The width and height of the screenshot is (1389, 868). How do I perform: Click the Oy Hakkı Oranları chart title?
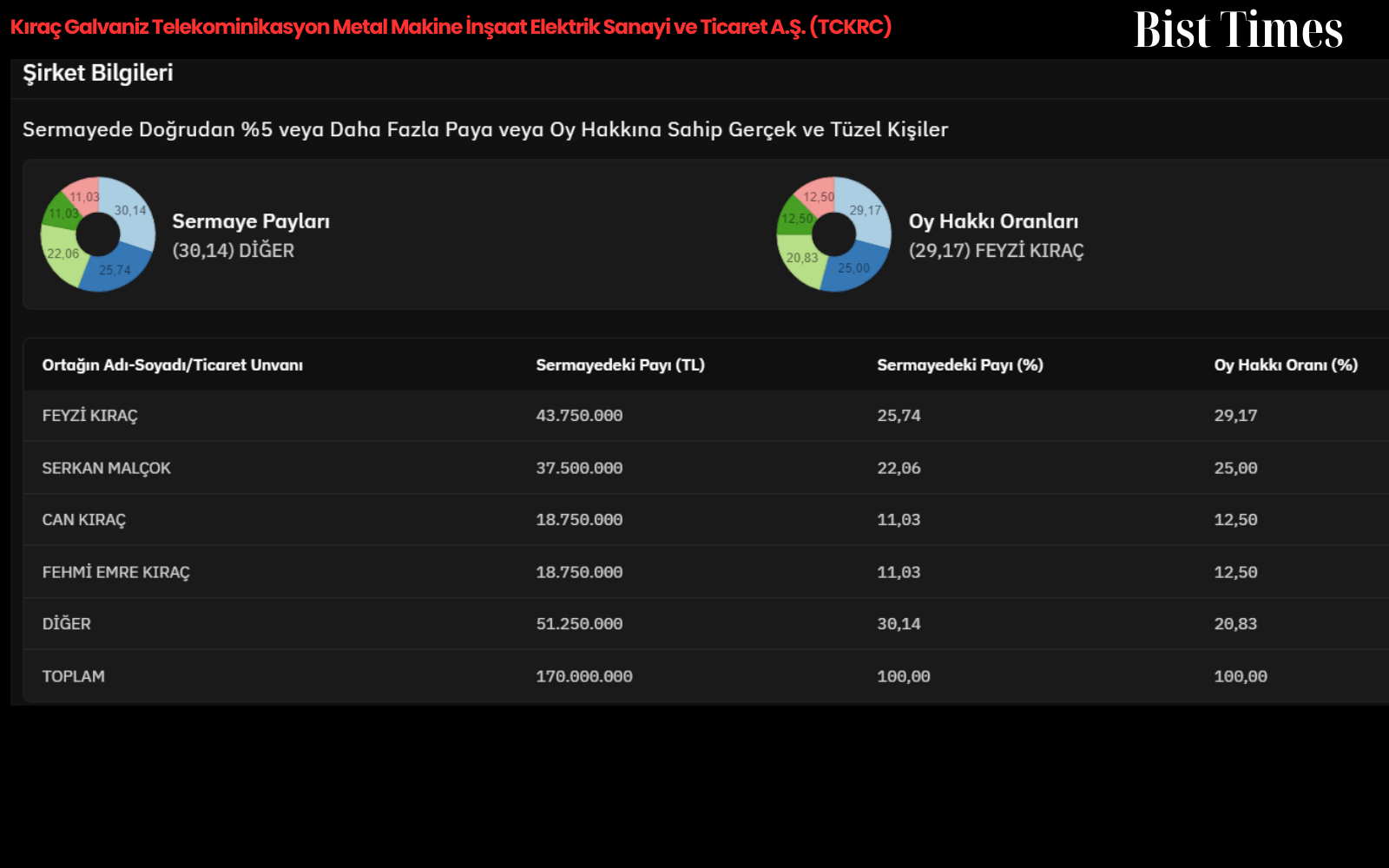(993, 221)
